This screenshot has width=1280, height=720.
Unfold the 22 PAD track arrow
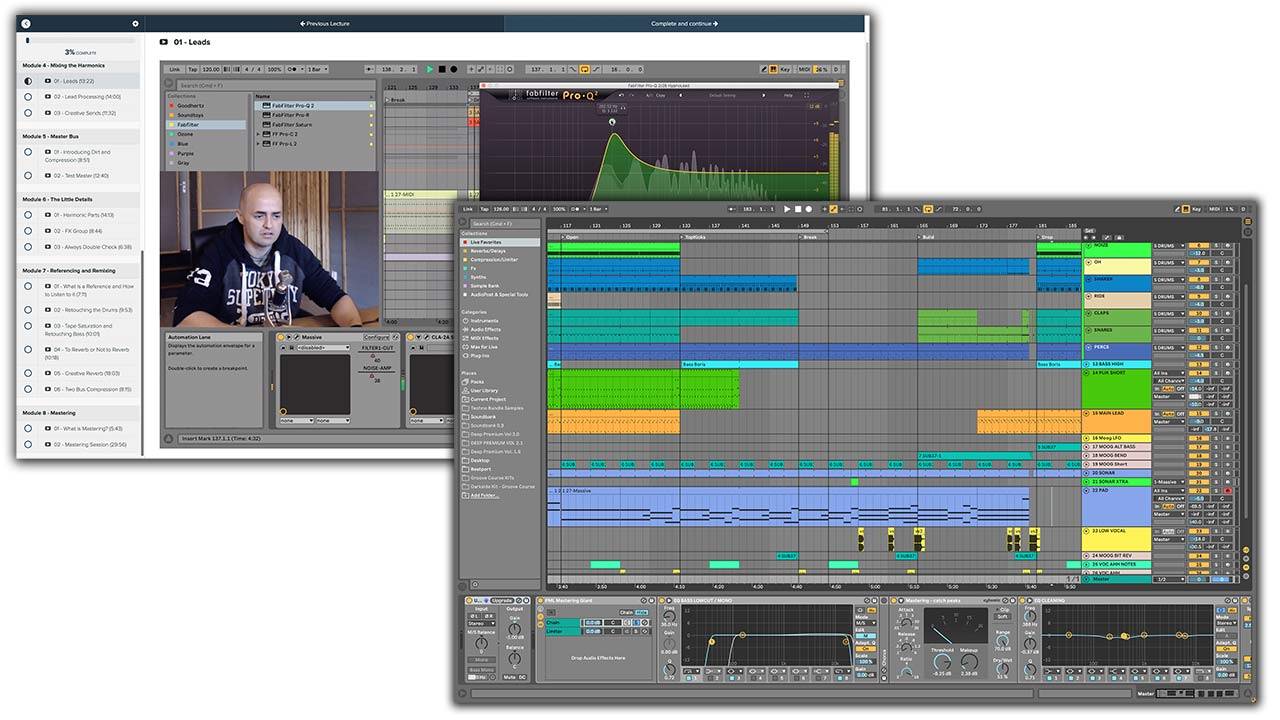click(1088, 490)
